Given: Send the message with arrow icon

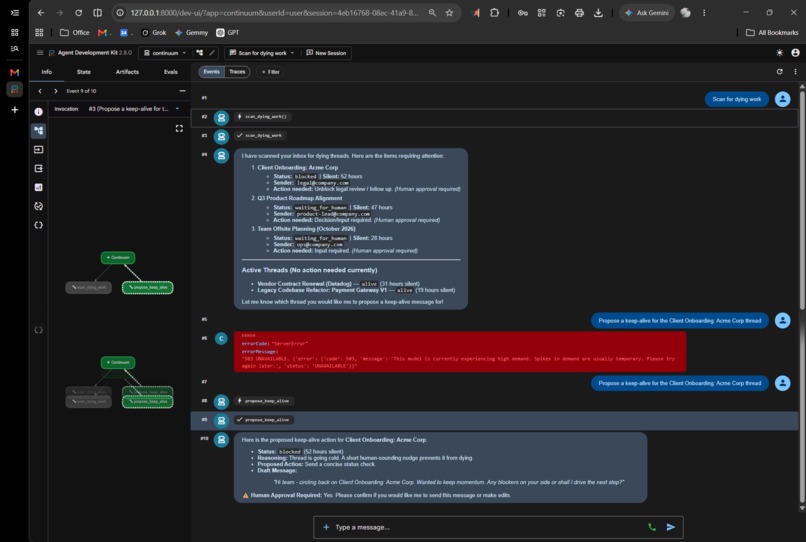Looking at the screenshot, I should point(670,527).
